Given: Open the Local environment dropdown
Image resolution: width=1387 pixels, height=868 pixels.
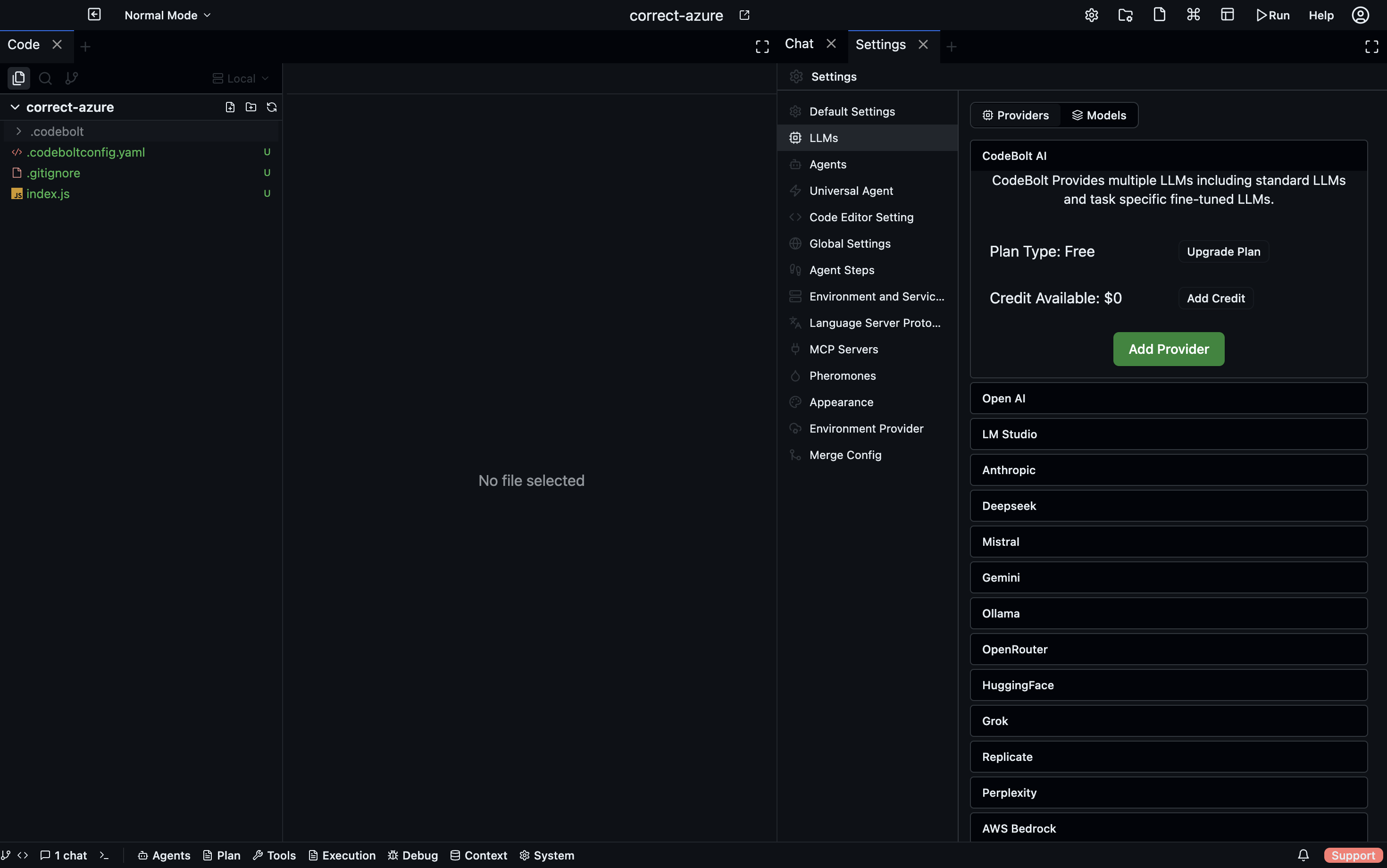Looking at the screenshot, I should point(241,79).
